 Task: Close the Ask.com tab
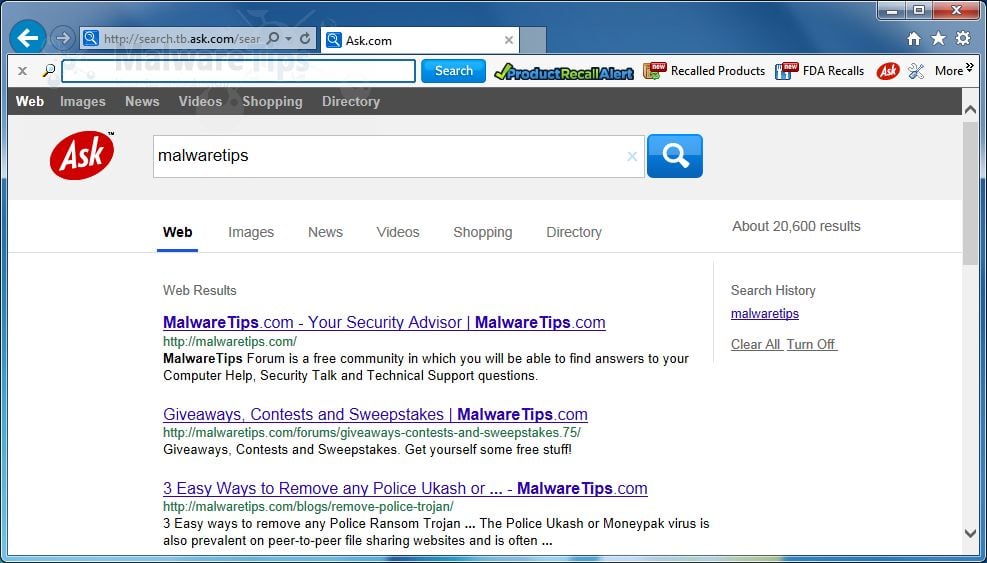(509, 40)
